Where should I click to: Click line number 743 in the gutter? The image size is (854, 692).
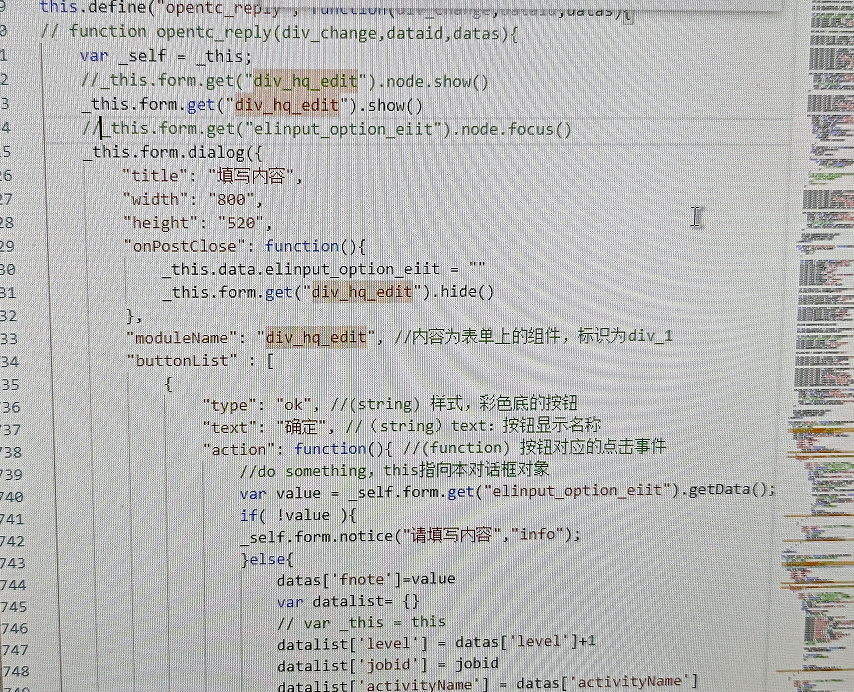pos(12,562)
